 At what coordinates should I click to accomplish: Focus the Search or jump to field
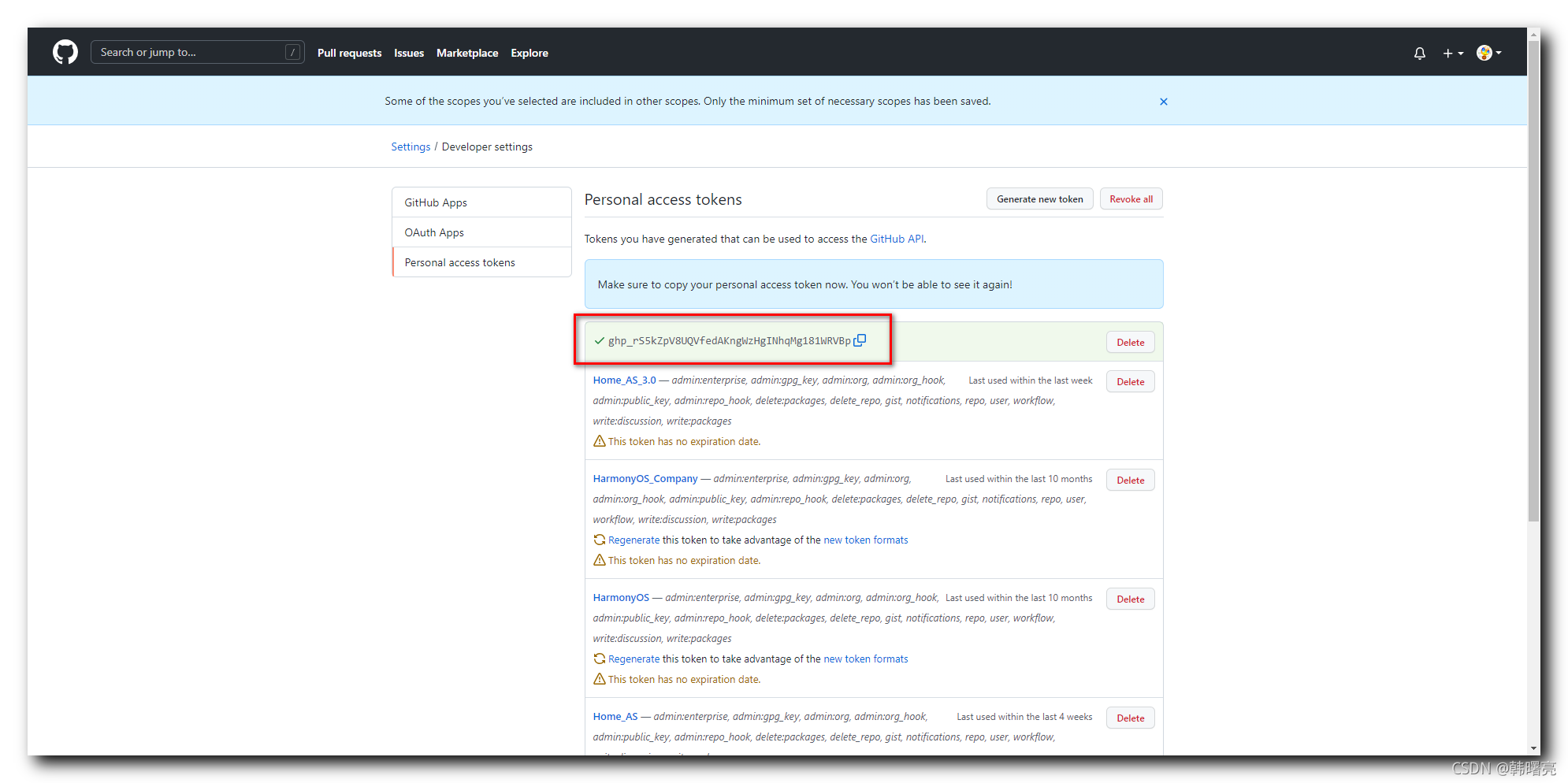(197, 52)
